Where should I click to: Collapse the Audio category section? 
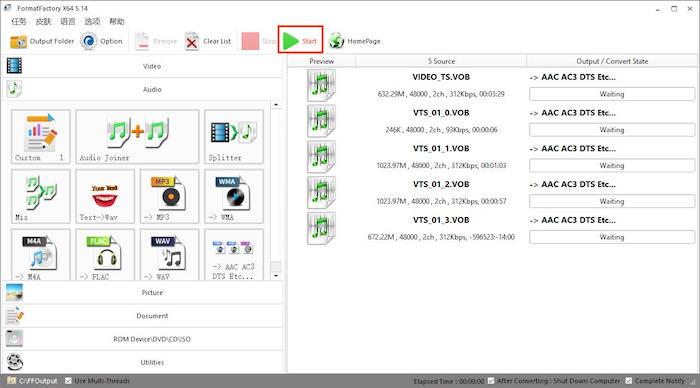tap(143, 89)
